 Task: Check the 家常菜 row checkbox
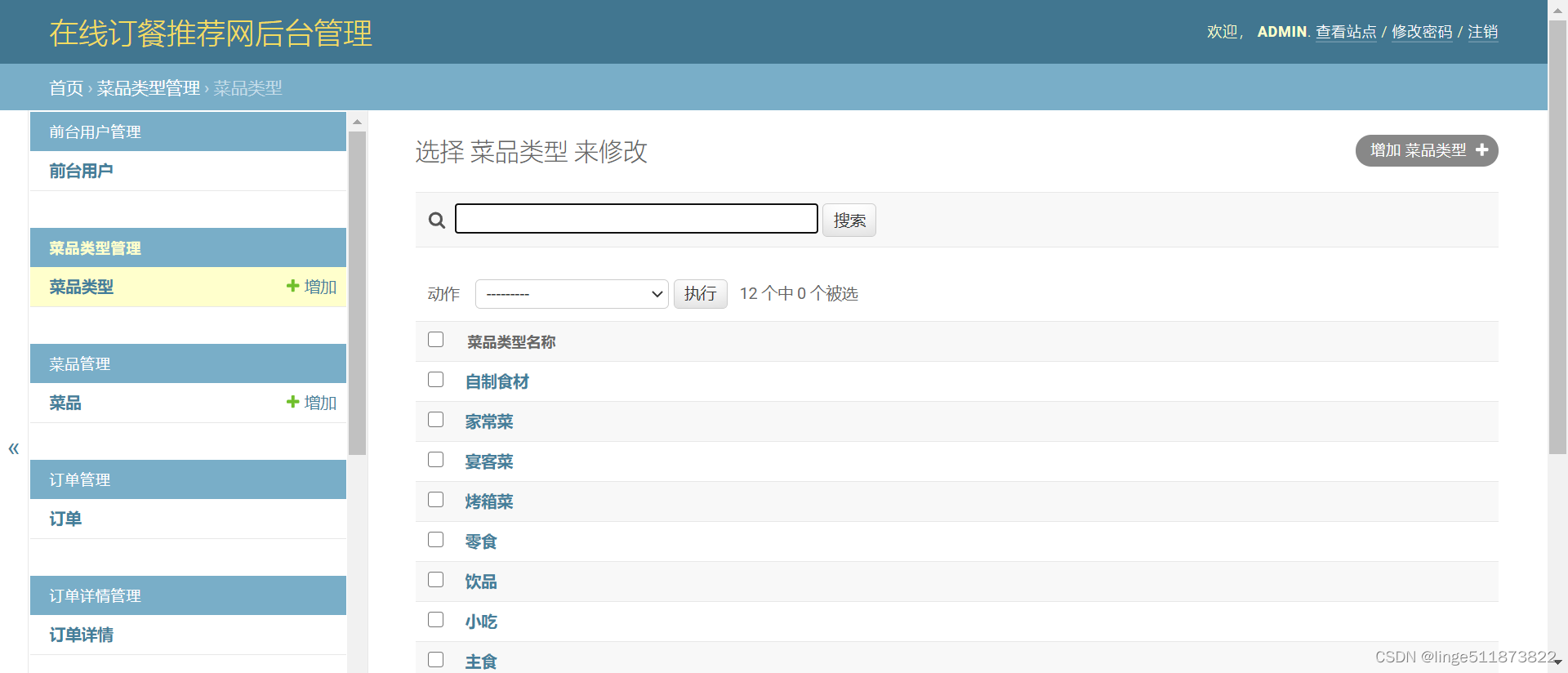pos(436,420)
